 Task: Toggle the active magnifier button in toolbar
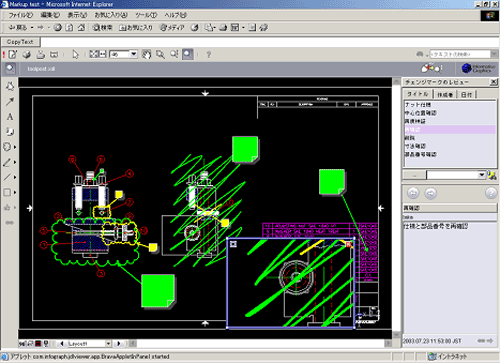point(188,54)
